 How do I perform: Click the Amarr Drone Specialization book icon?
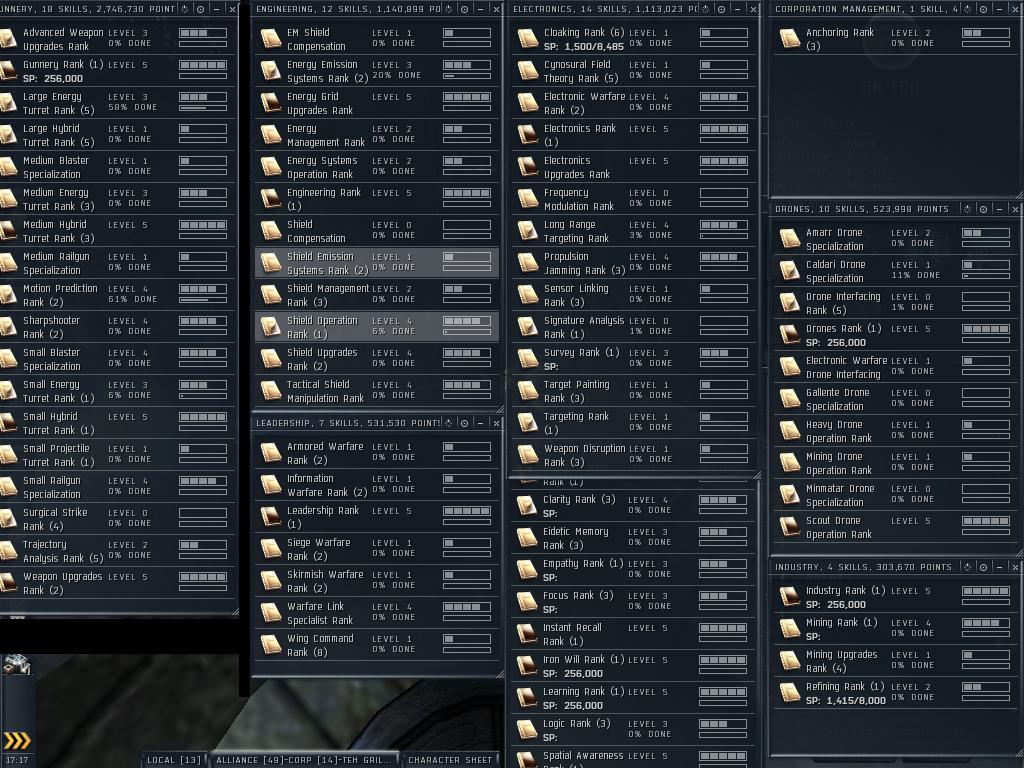coord(790,238)
